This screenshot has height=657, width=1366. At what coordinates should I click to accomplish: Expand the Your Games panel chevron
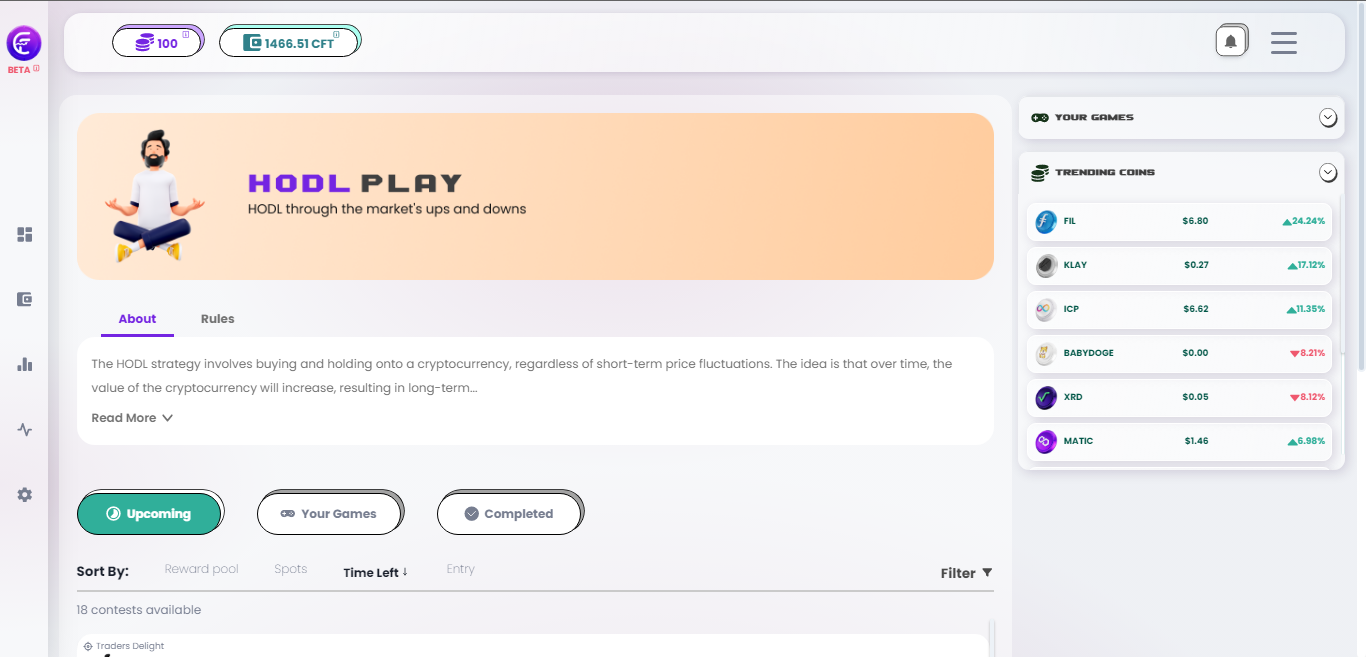(1328, 117)
